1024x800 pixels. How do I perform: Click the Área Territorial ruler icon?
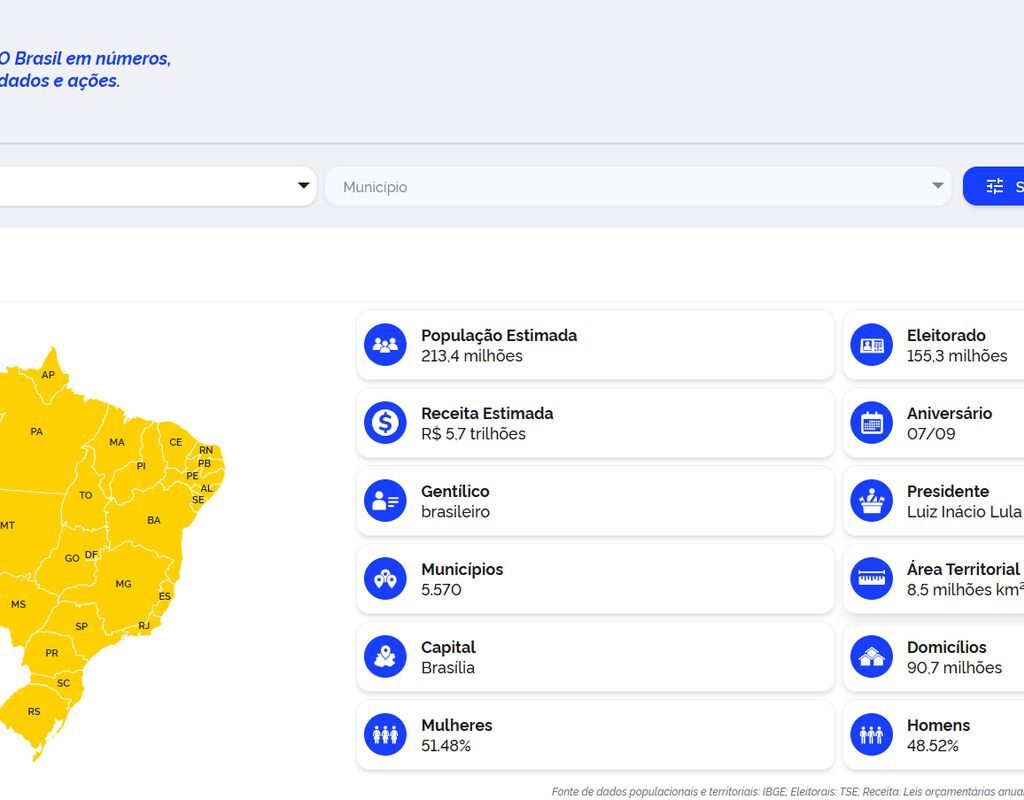pos(871,579)
